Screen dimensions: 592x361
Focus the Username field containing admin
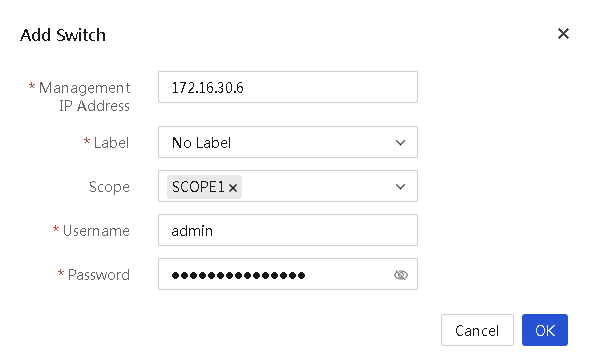pyautogui.click(x=288, y=230)
